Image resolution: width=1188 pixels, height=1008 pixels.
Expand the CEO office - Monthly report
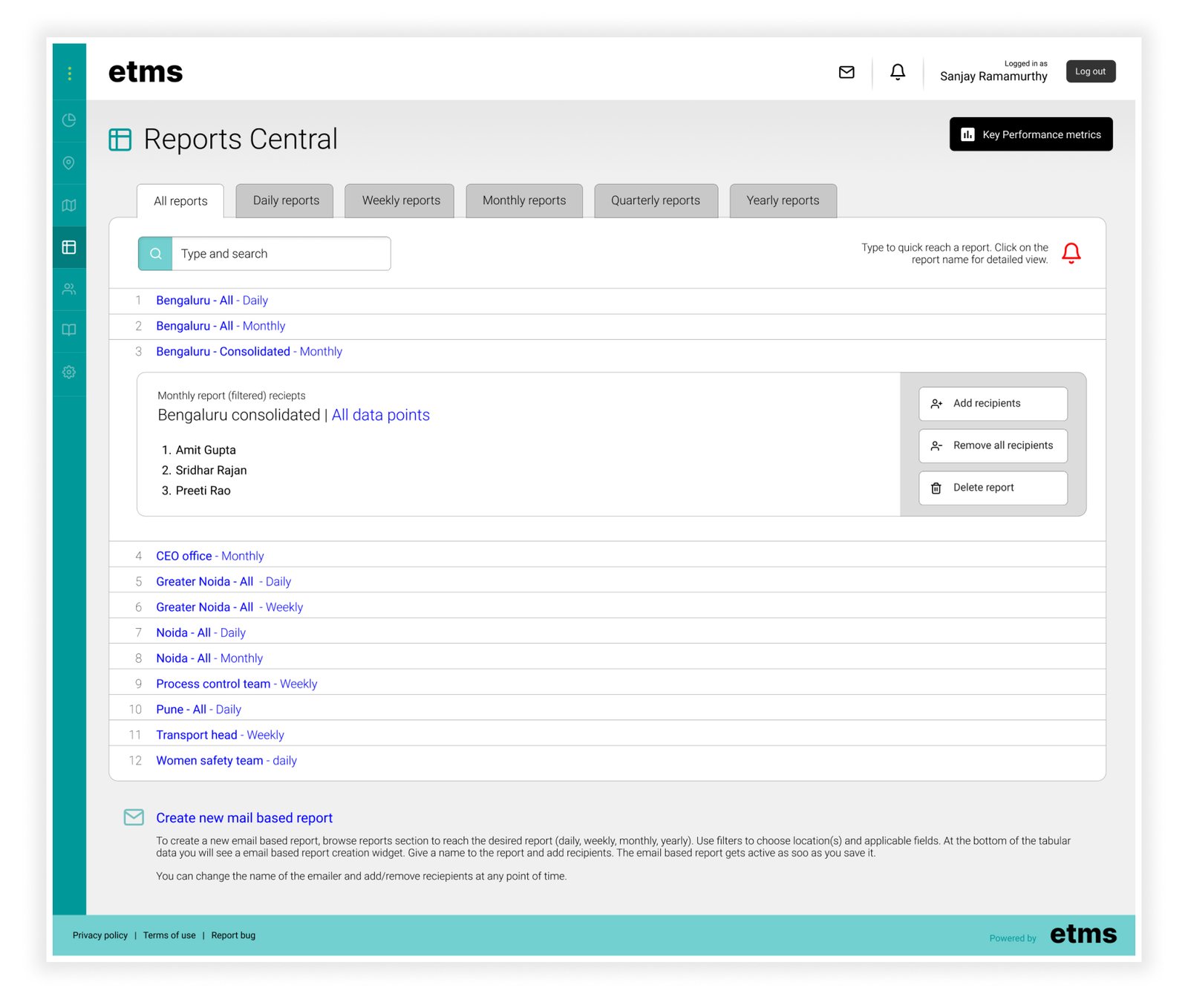point(209,556)
